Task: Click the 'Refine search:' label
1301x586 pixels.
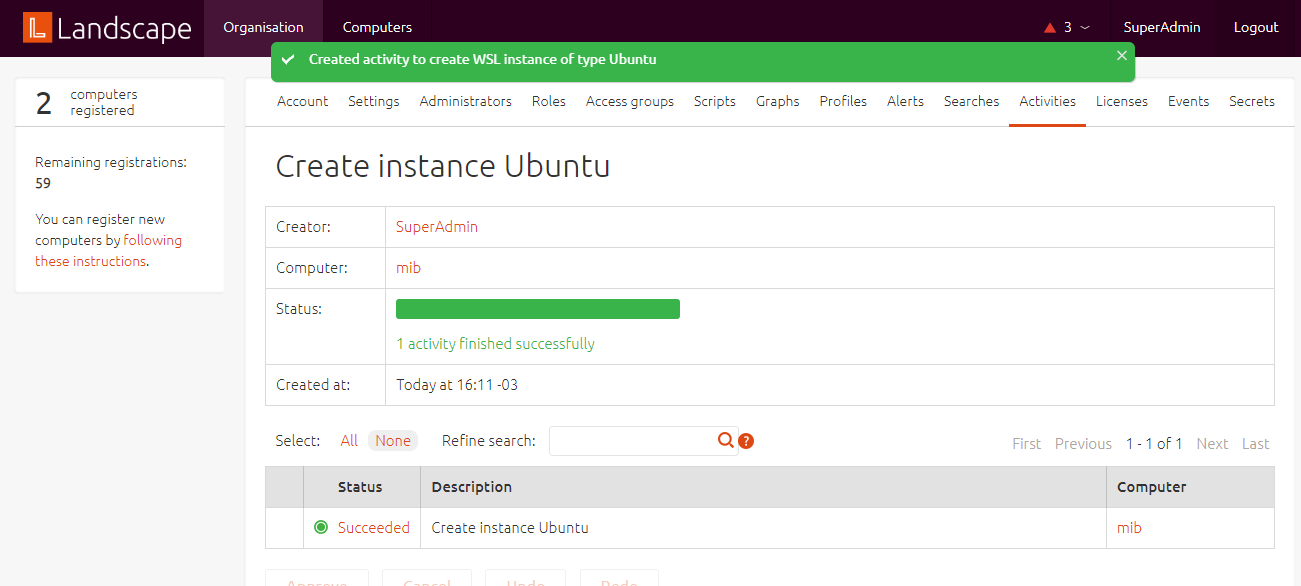Action: 489,441
